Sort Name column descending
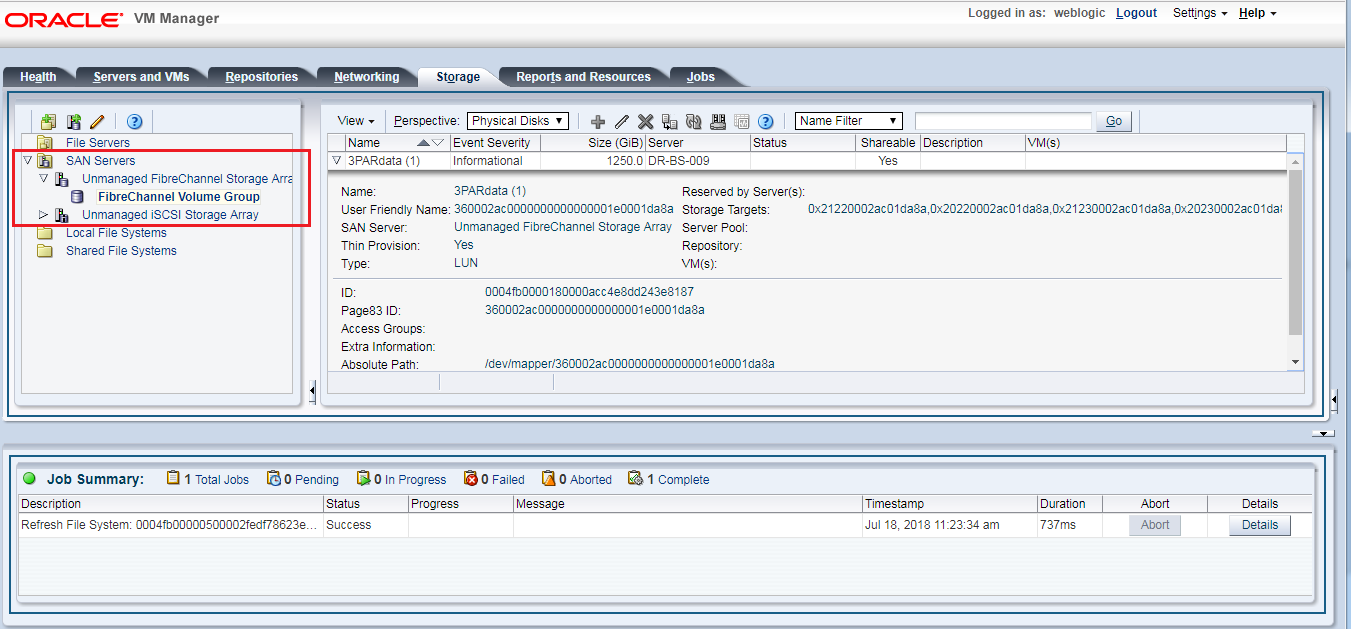The width and height of the screenshot is (1351, 629). tap(438, 143)
